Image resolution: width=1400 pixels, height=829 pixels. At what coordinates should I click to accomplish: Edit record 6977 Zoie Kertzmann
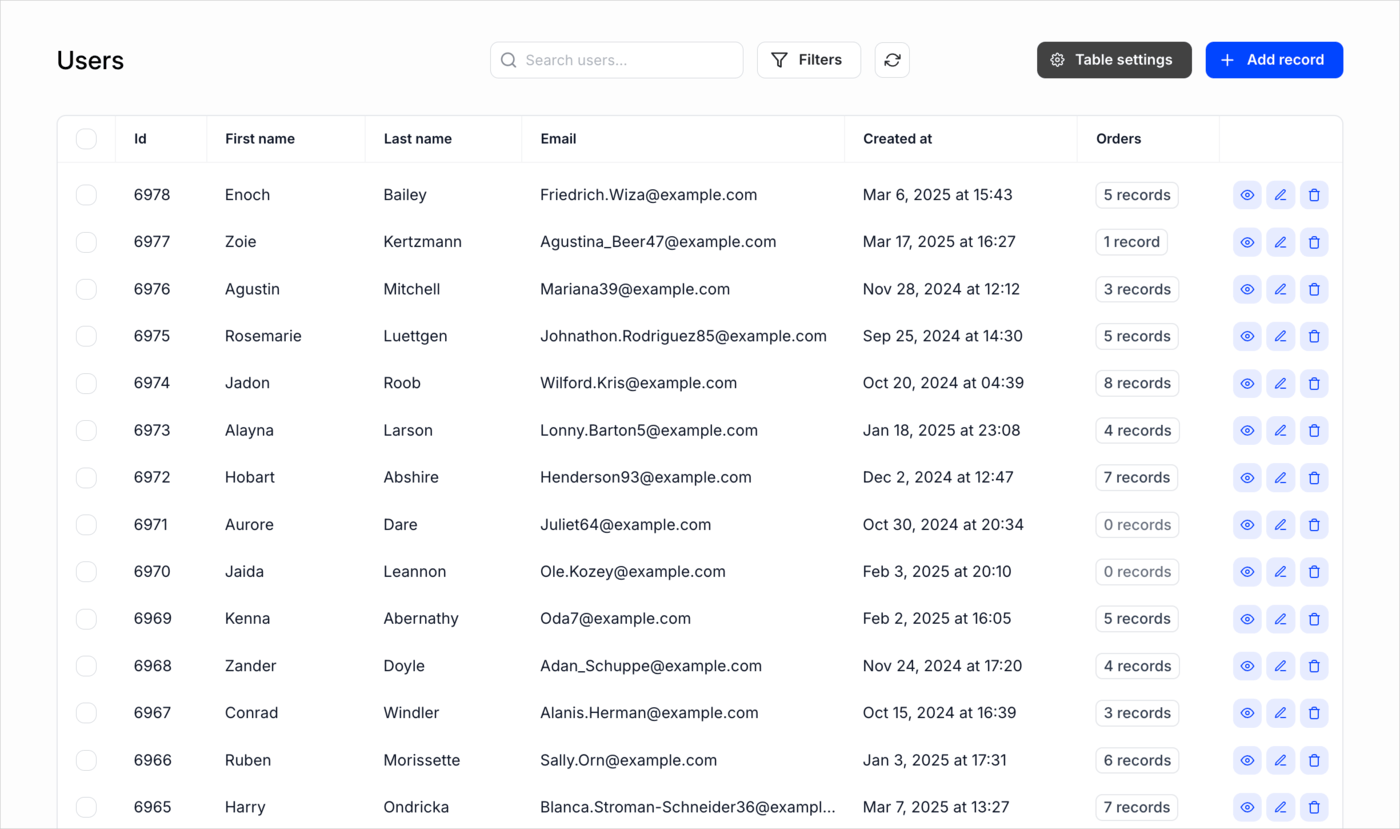pyautogui.click(x=1281, y=242)
